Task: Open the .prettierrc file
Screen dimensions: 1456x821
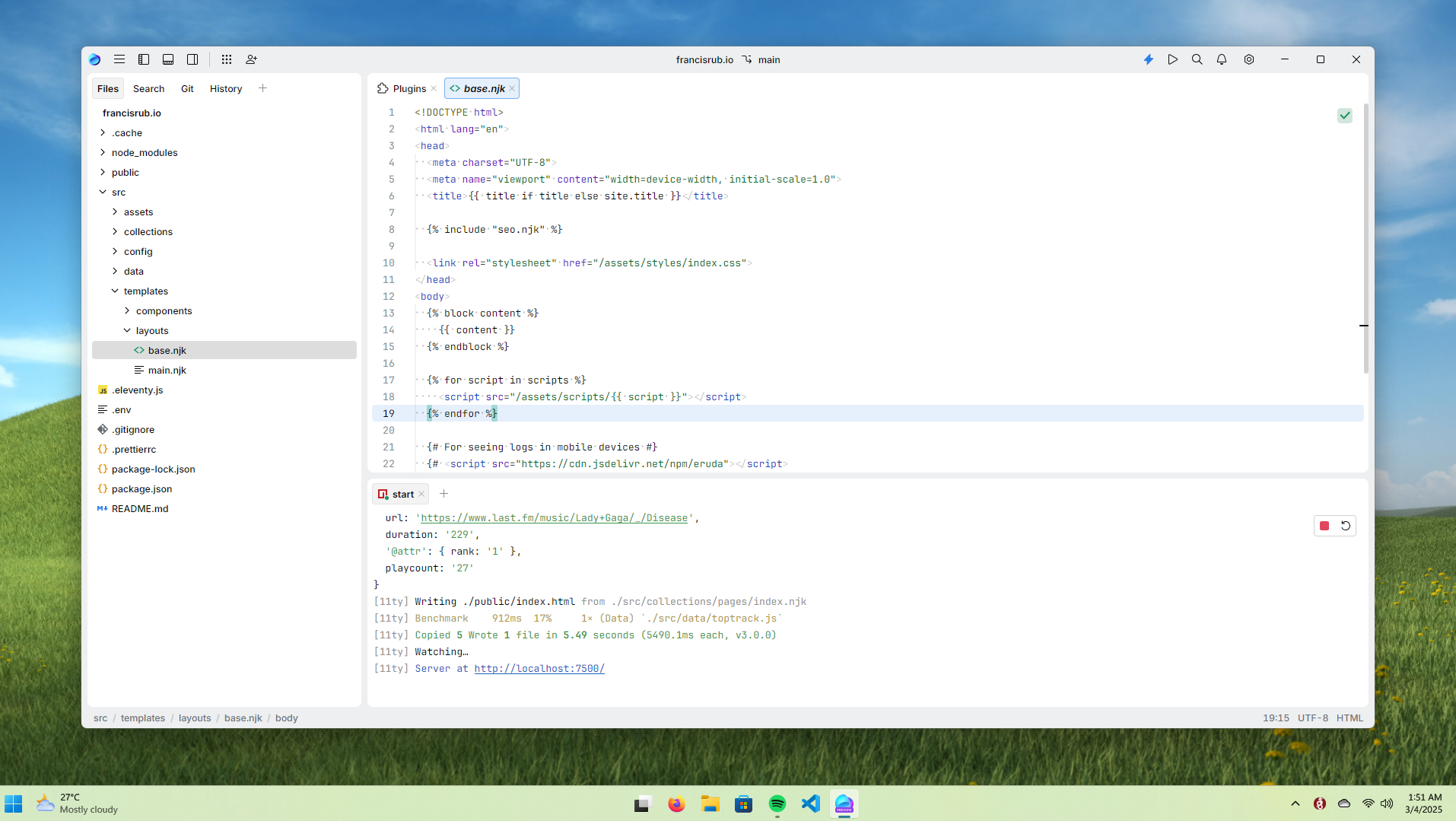Action: coord(224,449)
